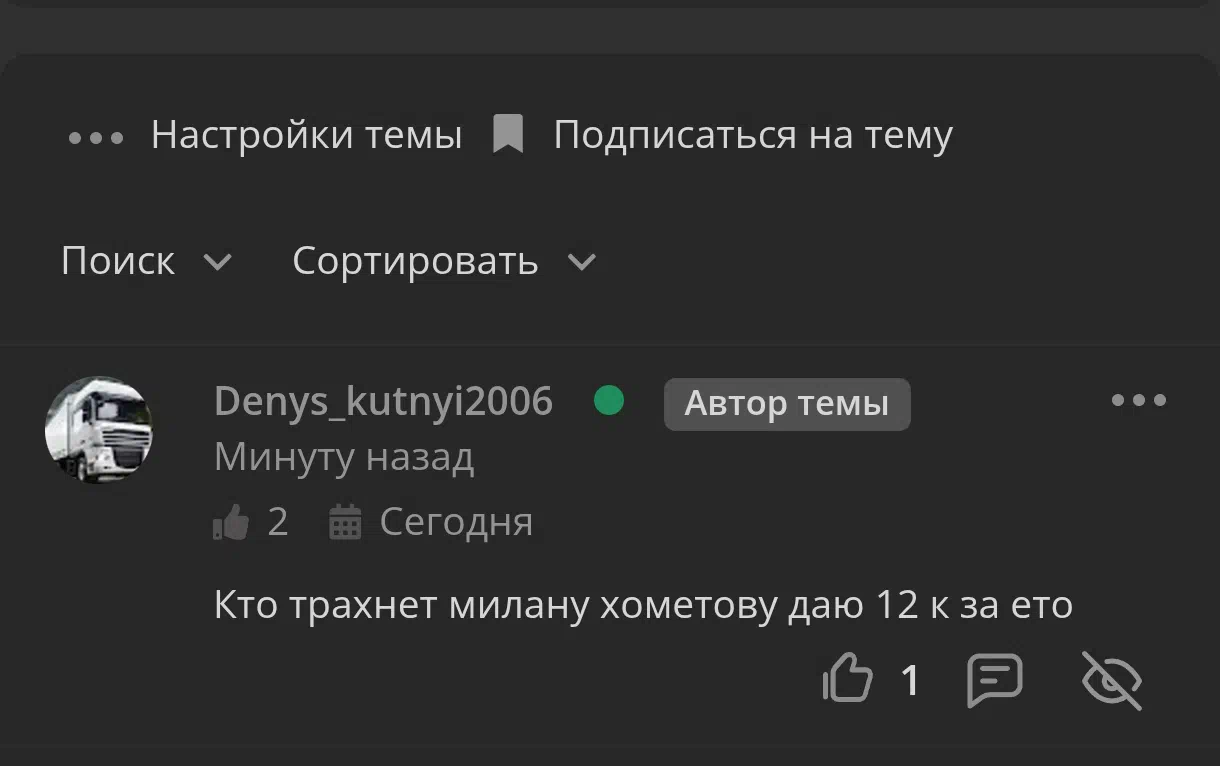Click the like count number 1
1220x766 pixels.
(910, 681)
